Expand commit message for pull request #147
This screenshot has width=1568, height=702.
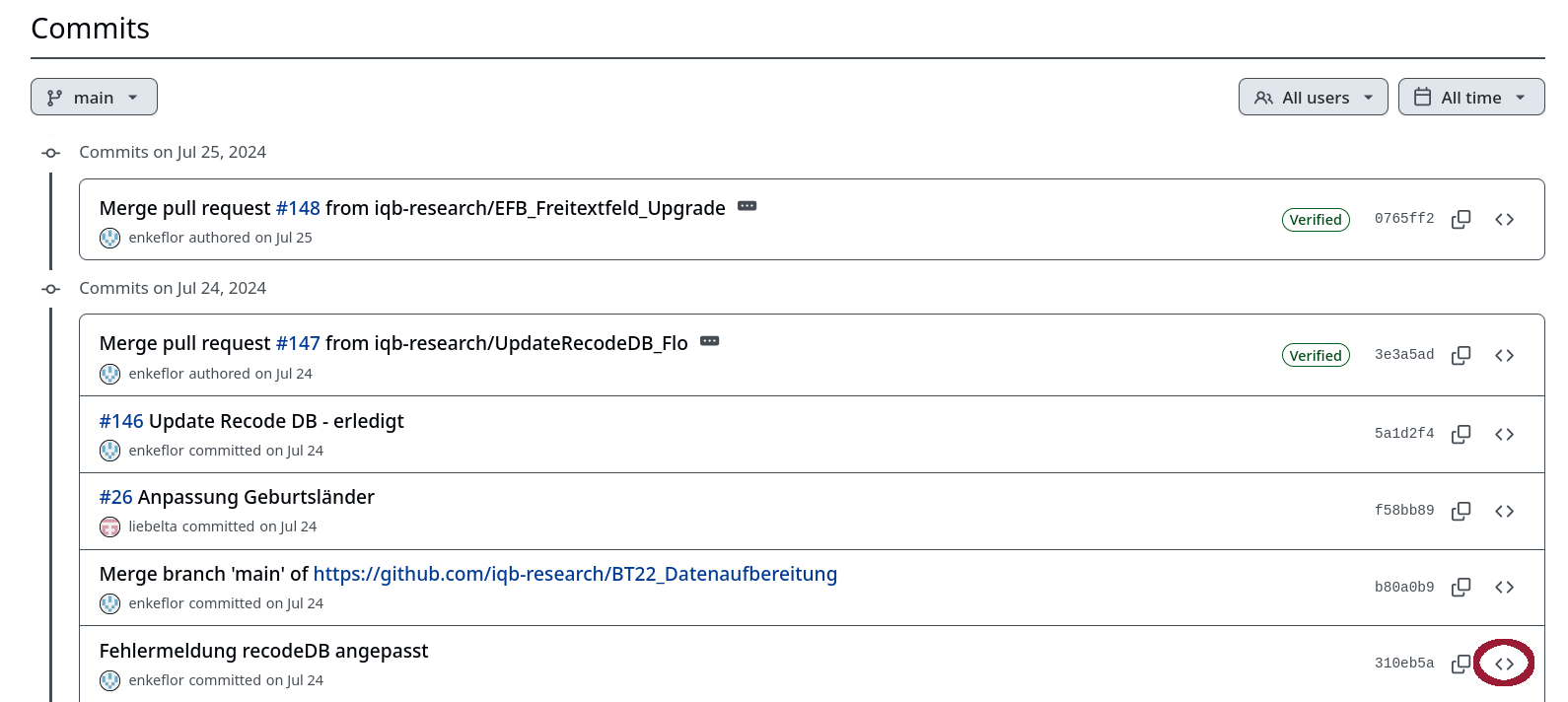coord(710,341)
